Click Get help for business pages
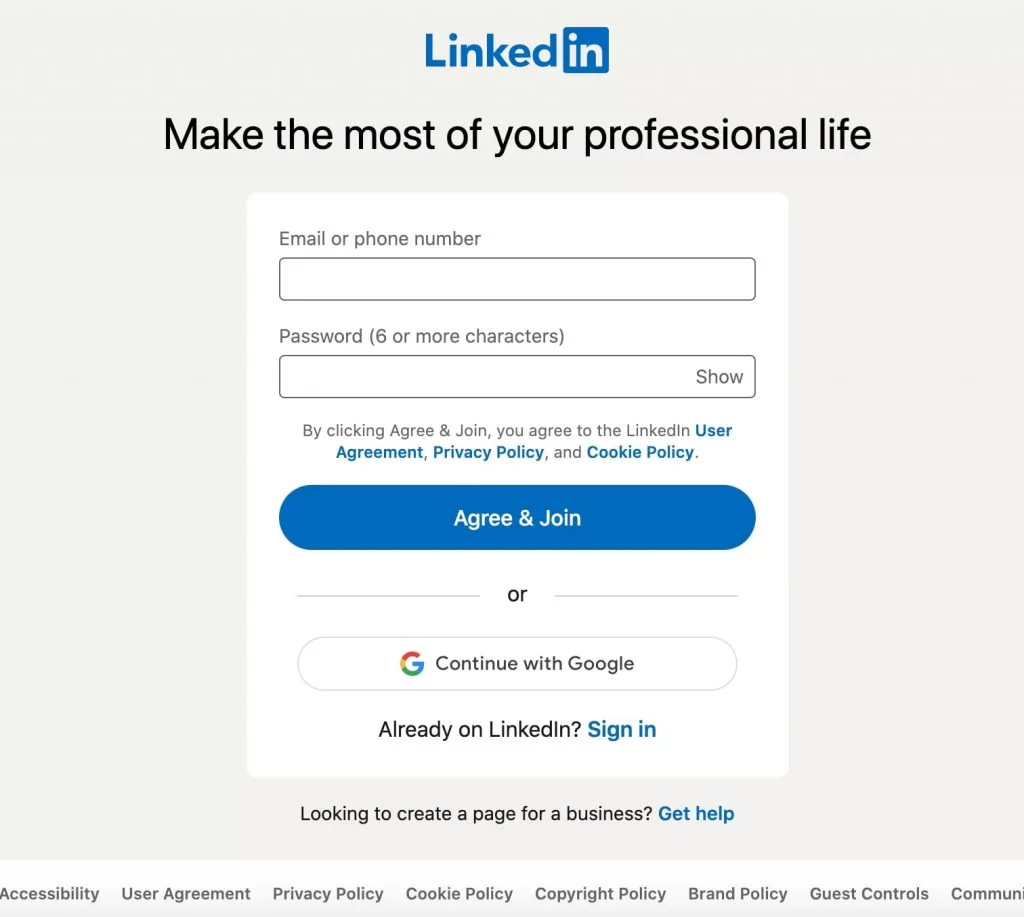The image size is (1024, 917). pyautogui.click(x=696, y=813)
